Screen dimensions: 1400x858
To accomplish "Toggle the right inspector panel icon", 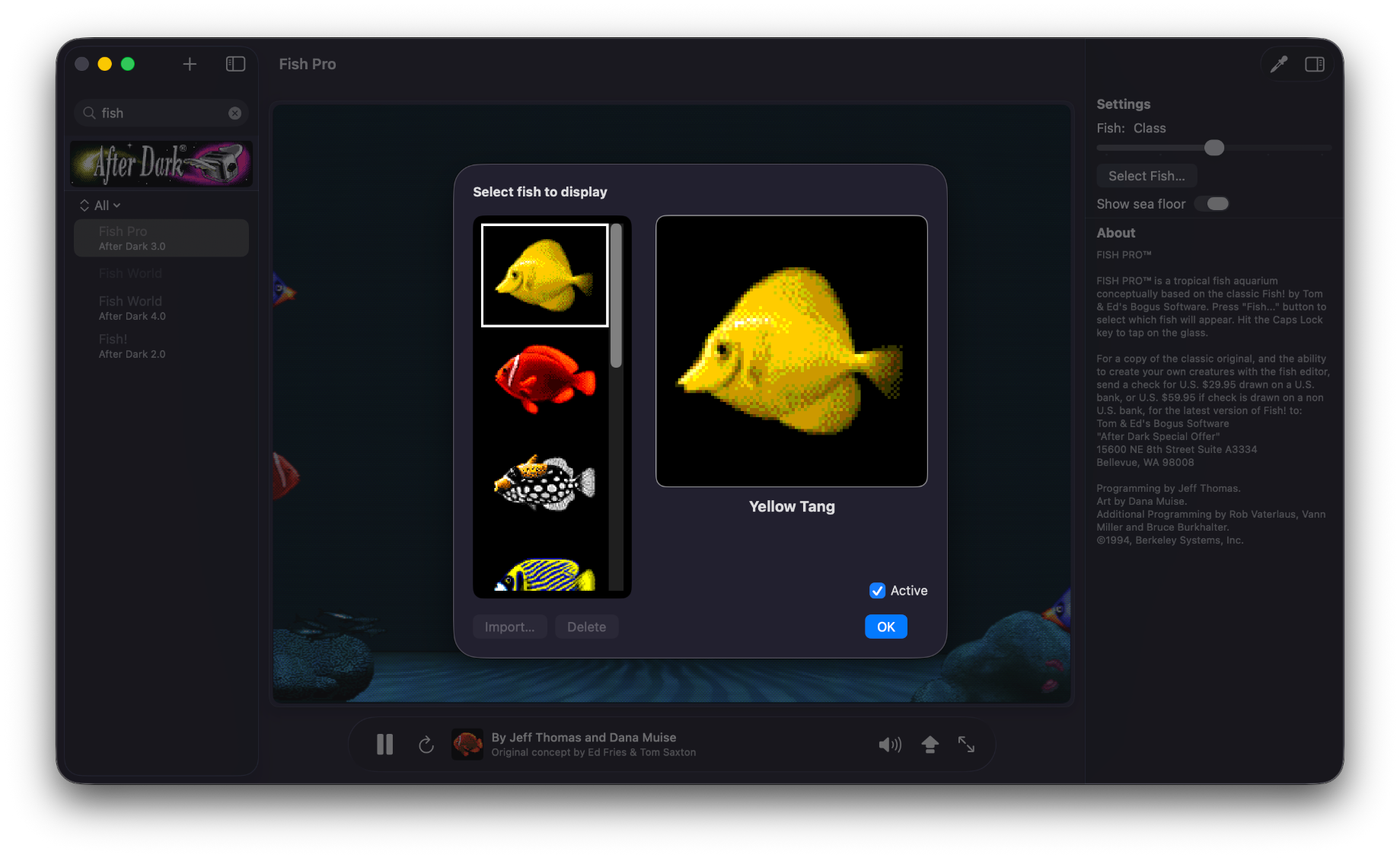I will point(1315,64).
